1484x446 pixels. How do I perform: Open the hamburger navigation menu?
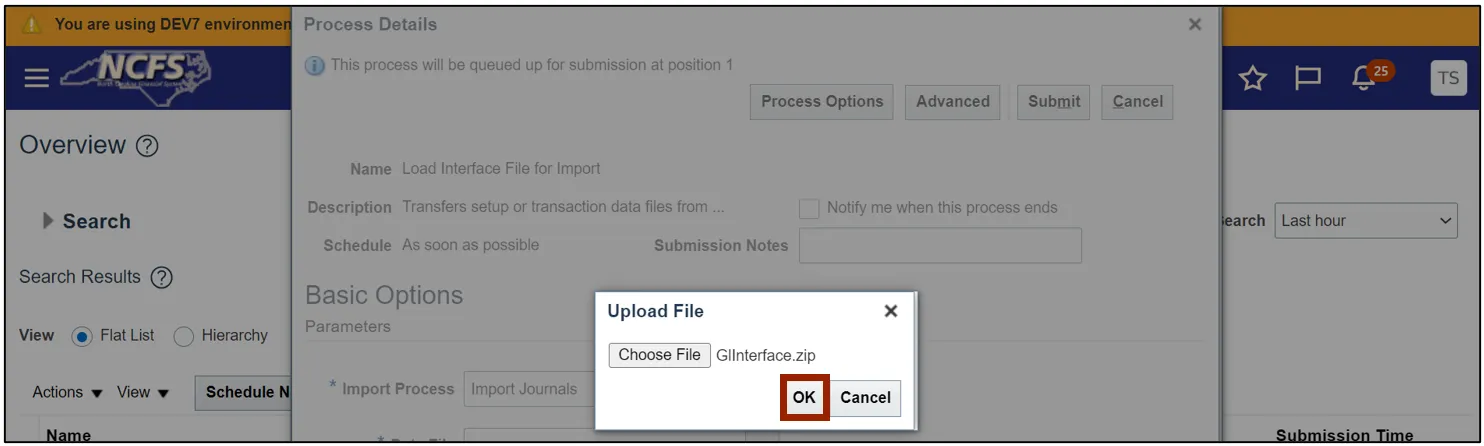tap(37, 78)
